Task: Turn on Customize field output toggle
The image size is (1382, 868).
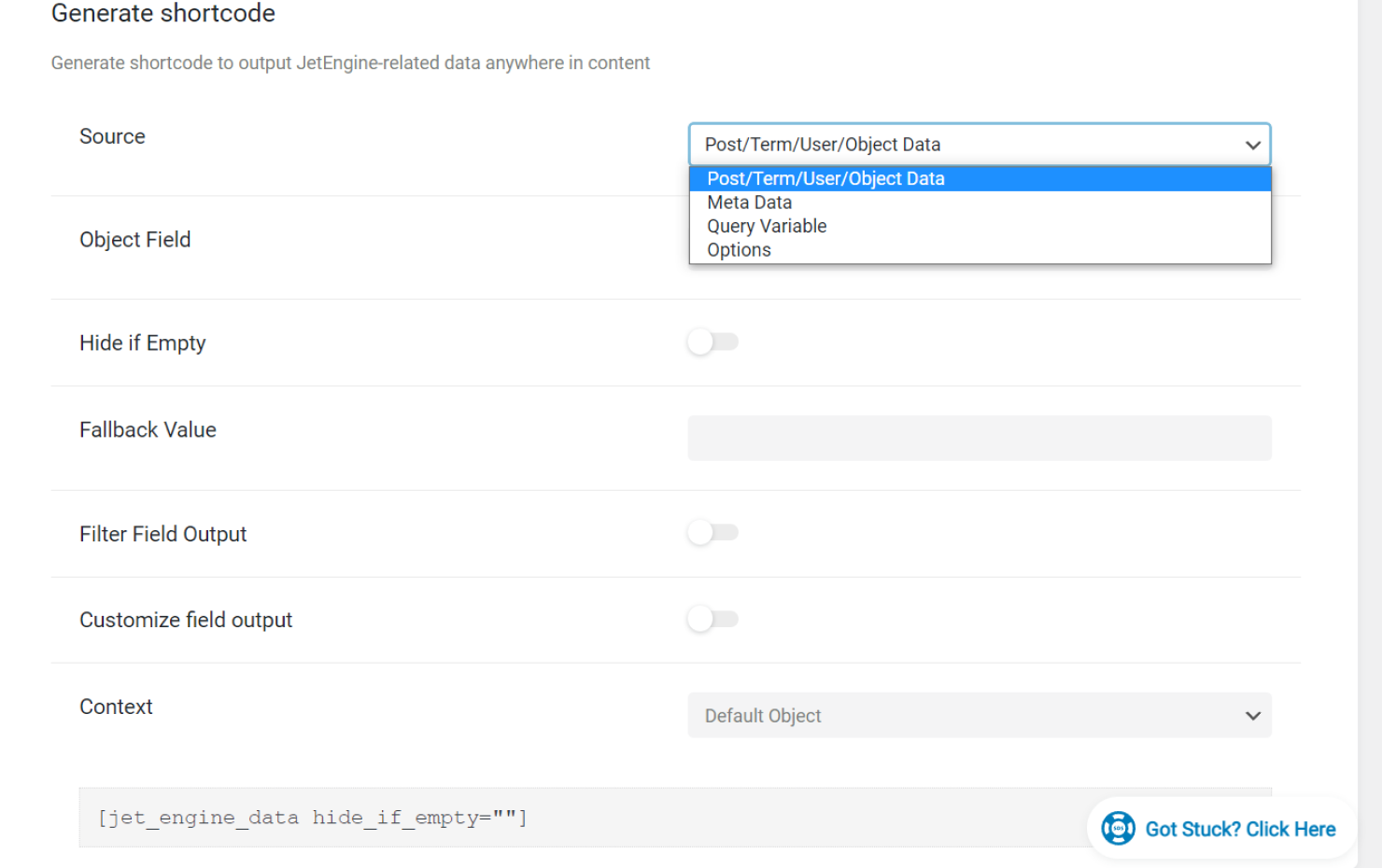Action: pyautogui.click(x=713, y=619)
